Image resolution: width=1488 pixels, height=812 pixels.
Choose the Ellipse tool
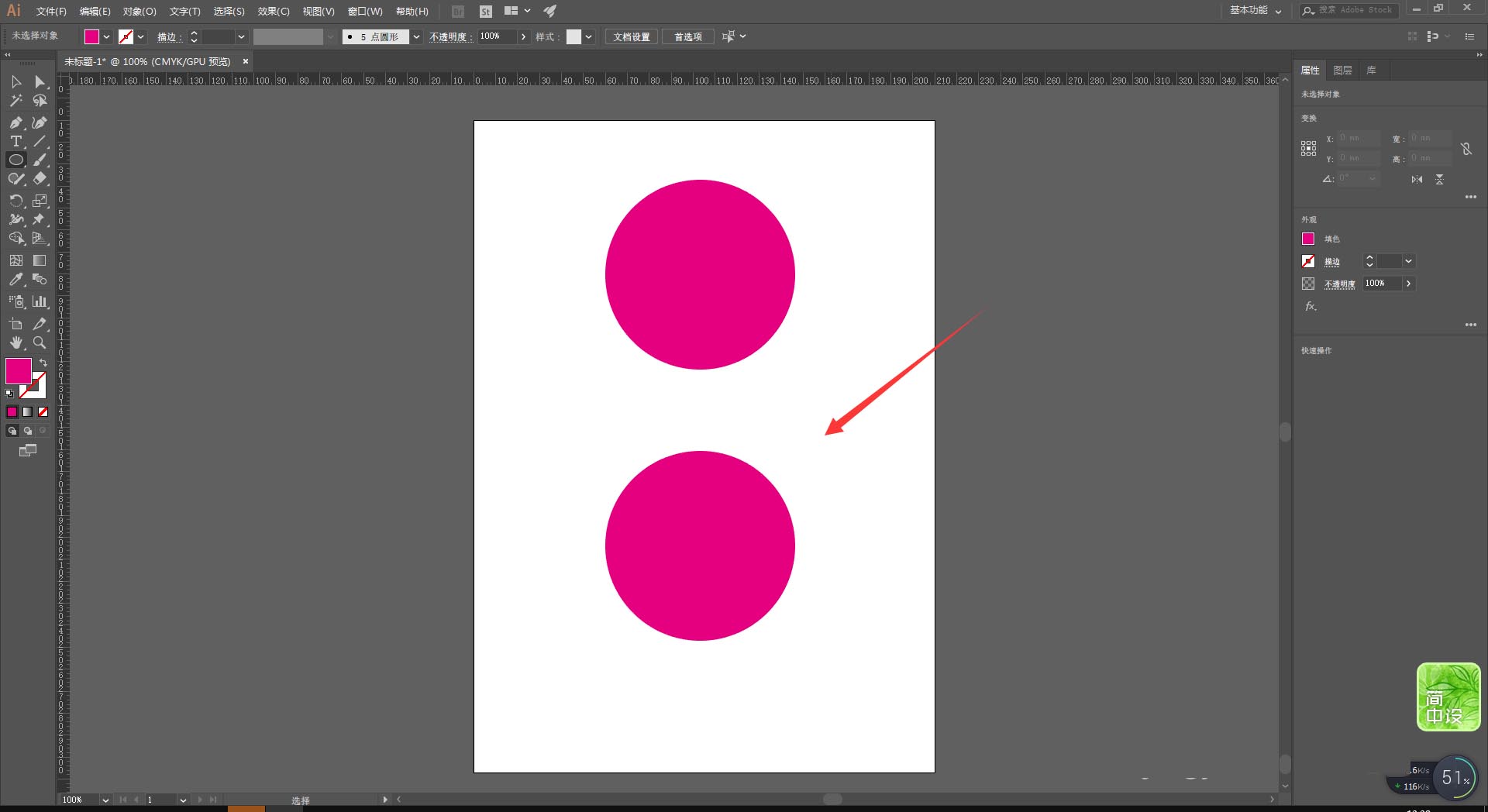pyautogui.click(x=15, y=160)
